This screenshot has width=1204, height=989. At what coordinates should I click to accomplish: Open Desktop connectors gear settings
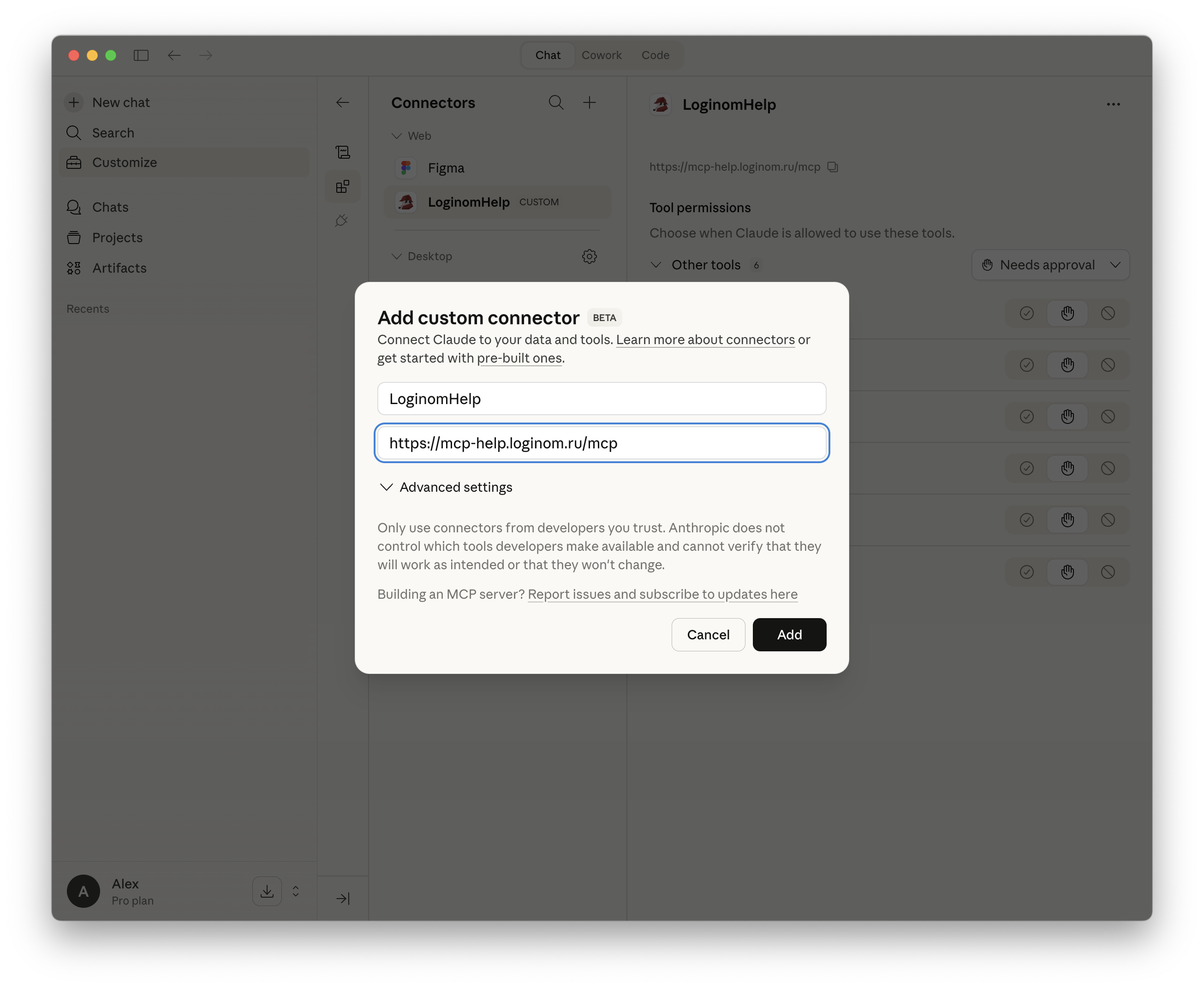pyautogui.click(x=590, y=256)
